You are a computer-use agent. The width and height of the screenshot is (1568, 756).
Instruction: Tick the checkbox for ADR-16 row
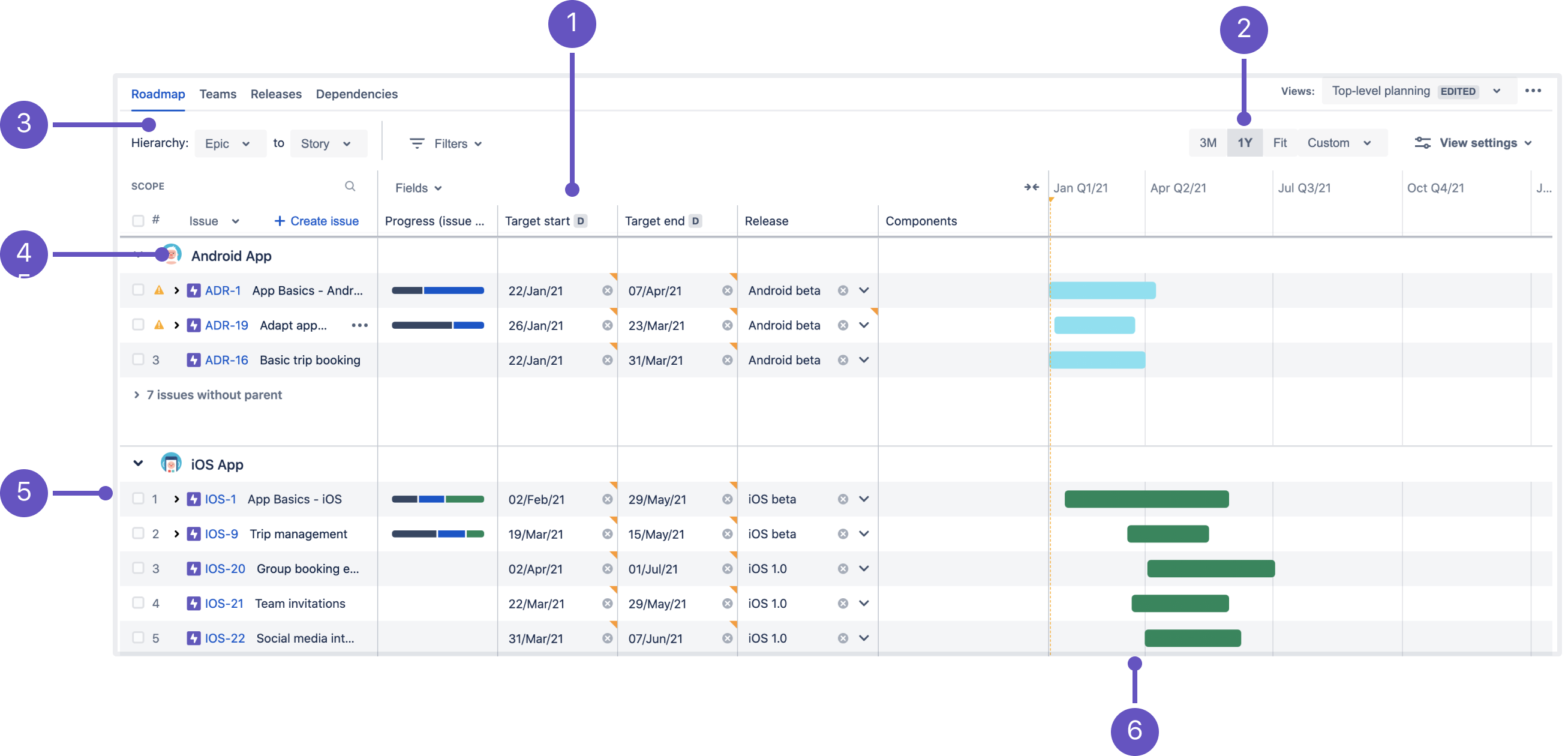(138, 360)
